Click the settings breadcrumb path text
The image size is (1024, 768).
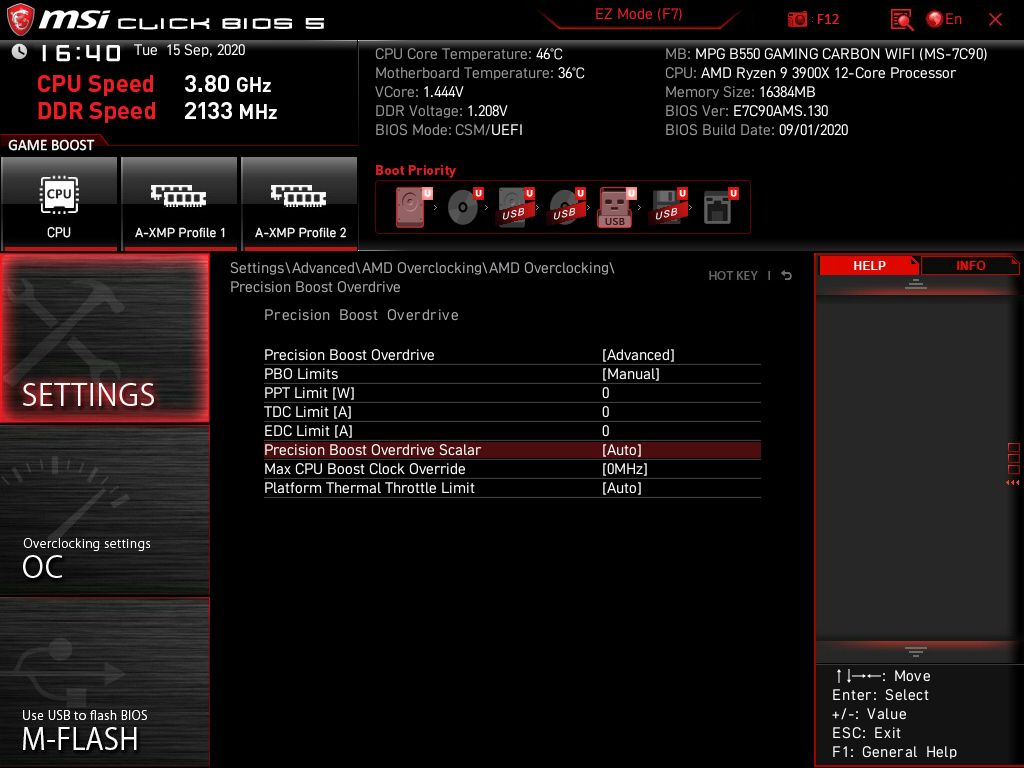click(422, 278)
